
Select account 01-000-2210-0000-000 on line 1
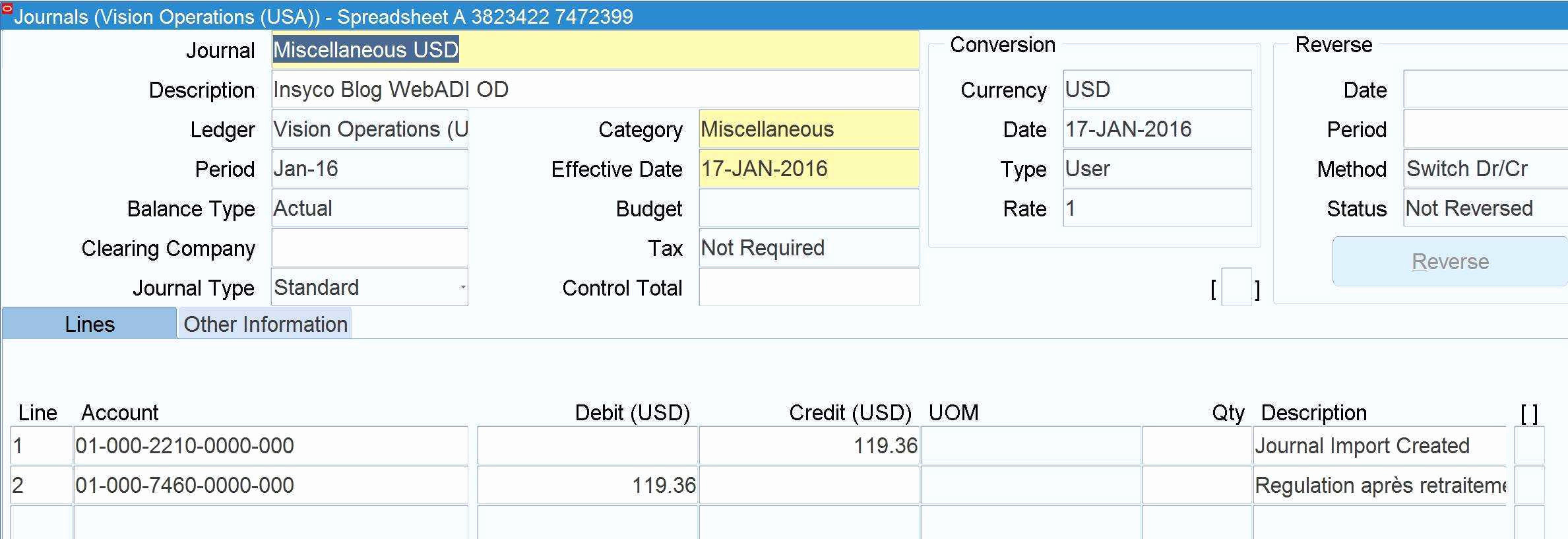click(x=270, y=446)
